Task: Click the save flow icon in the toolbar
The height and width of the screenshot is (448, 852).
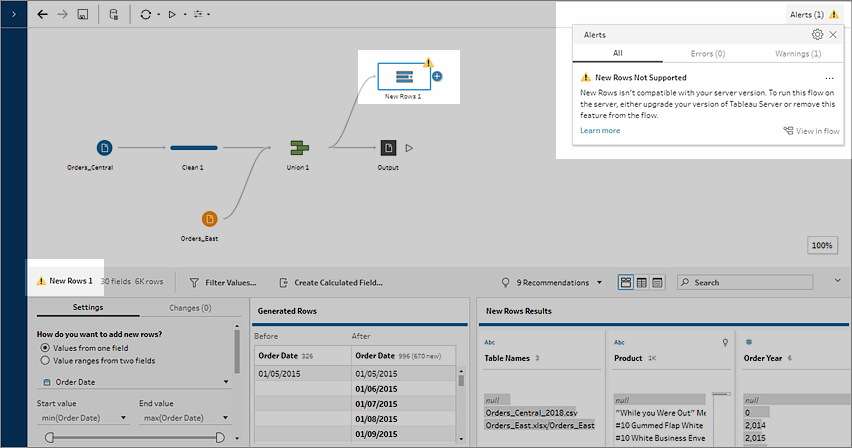Action: pyautogui.click(x=83, y=15)
